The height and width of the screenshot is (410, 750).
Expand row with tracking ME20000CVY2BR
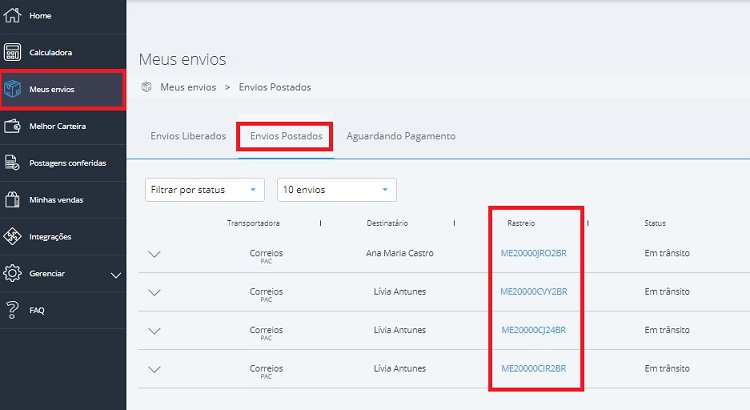(x=154, y=292)
